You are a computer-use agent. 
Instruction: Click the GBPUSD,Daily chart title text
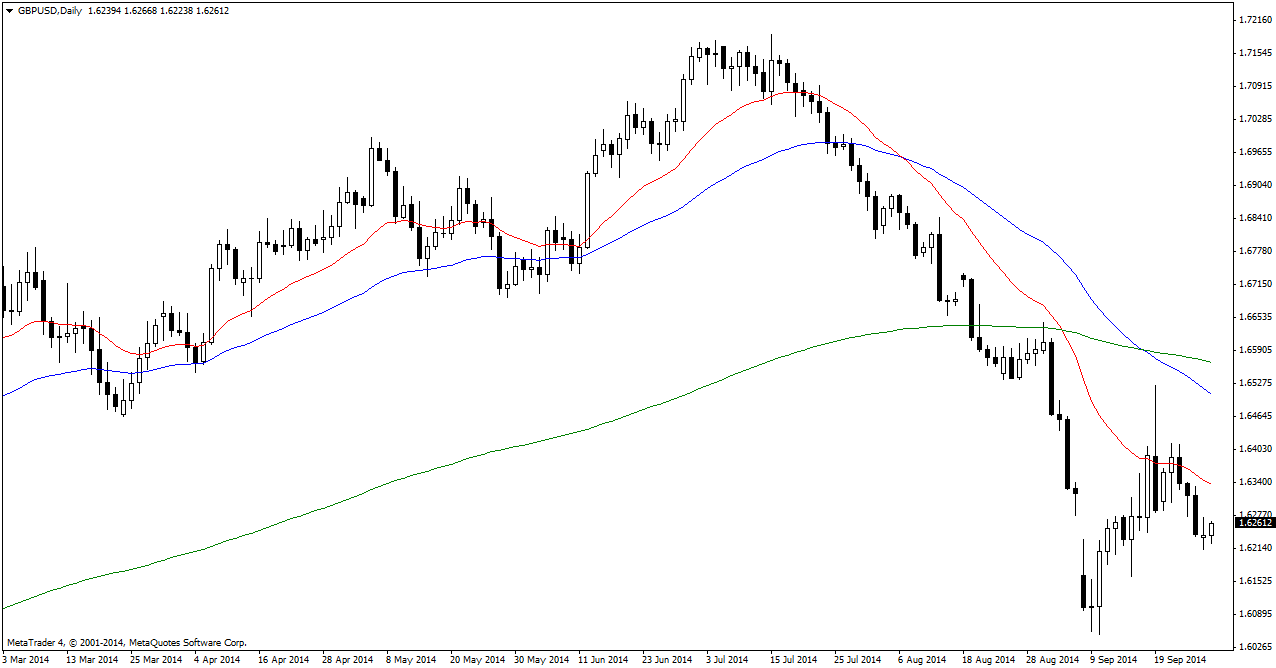coord(49,11)
